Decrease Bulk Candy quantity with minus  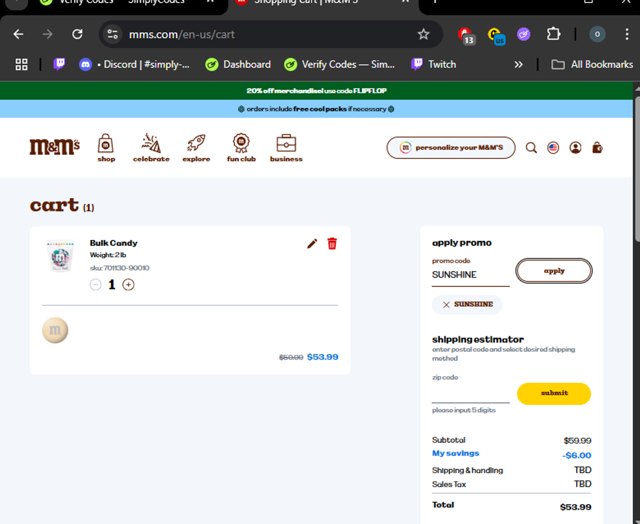coord(96,284)
